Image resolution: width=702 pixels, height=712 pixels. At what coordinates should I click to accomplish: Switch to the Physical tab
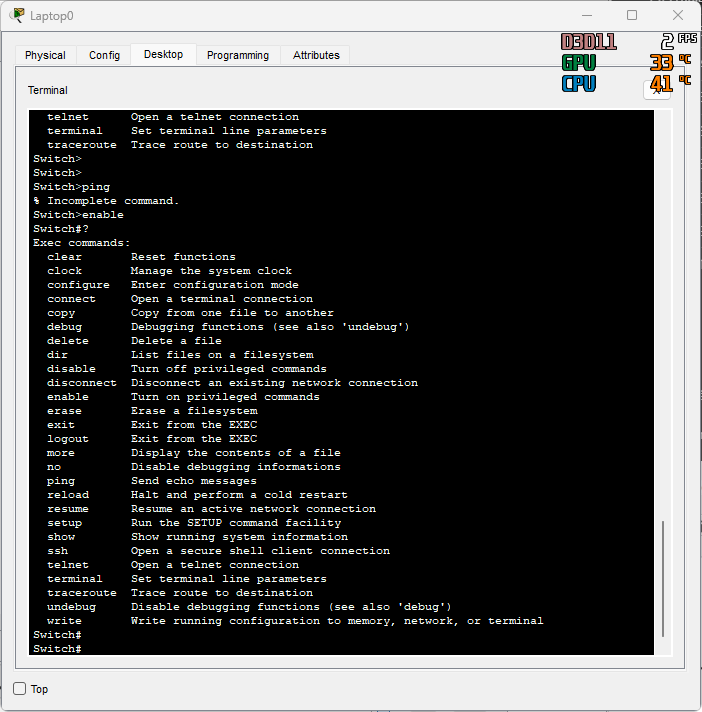[45, 55]
